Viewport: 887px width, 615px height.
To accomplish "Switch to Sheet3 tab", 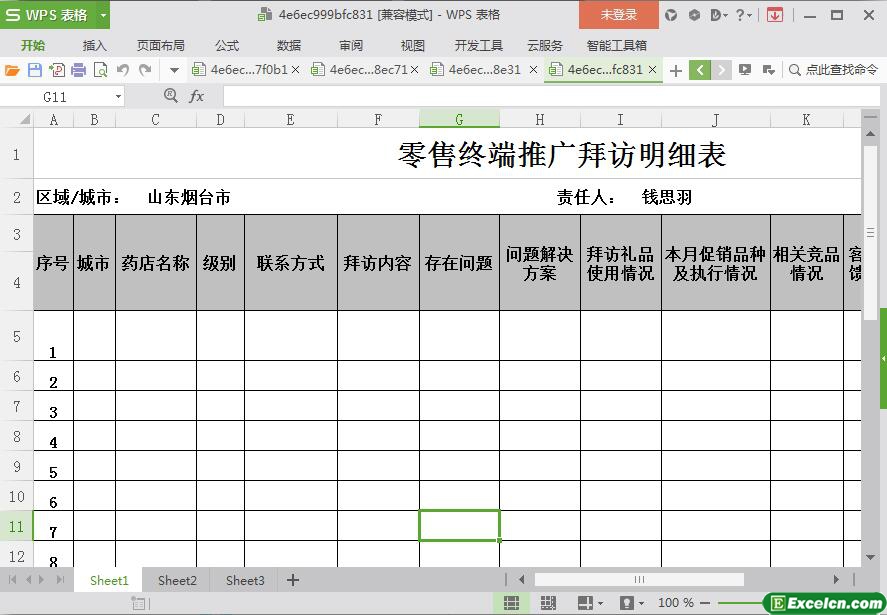I will point(245,580).
